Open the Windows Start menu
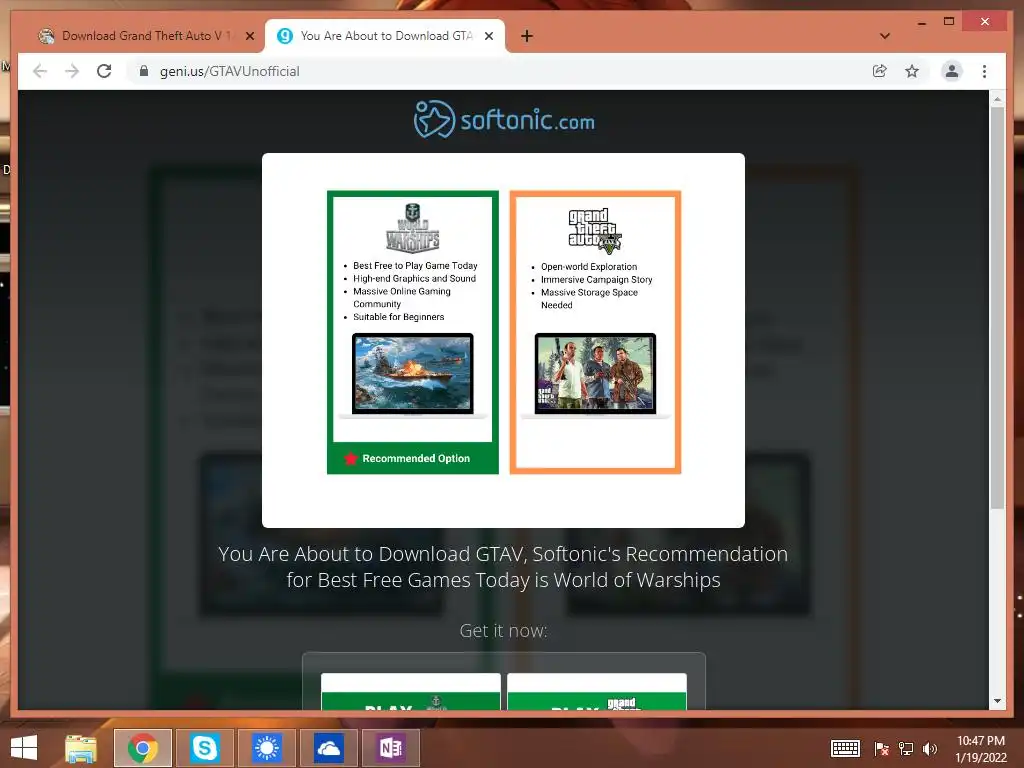 coord(24,748)
